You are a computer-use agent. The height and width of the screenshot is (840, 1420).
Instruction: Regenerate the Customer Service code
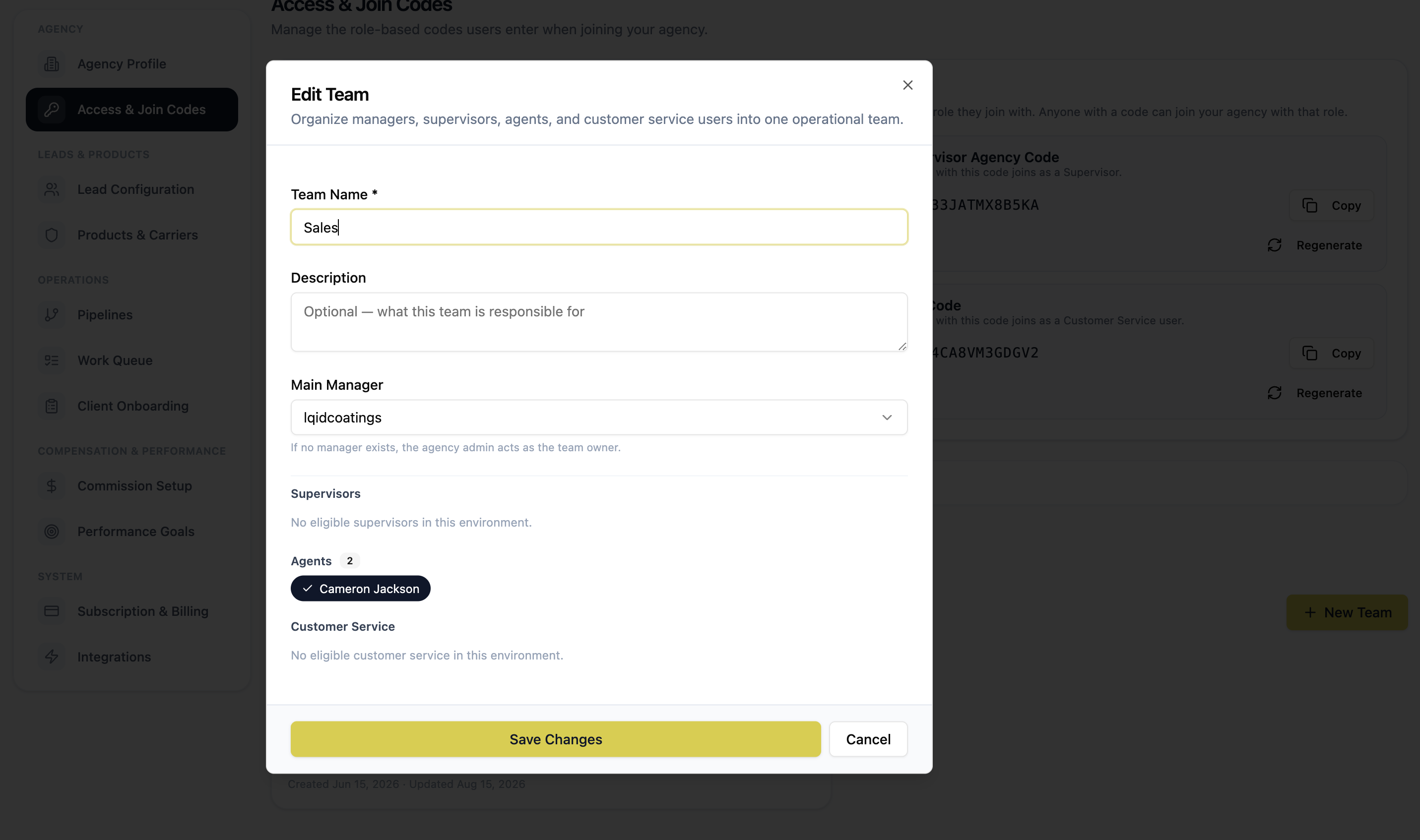1315,393
